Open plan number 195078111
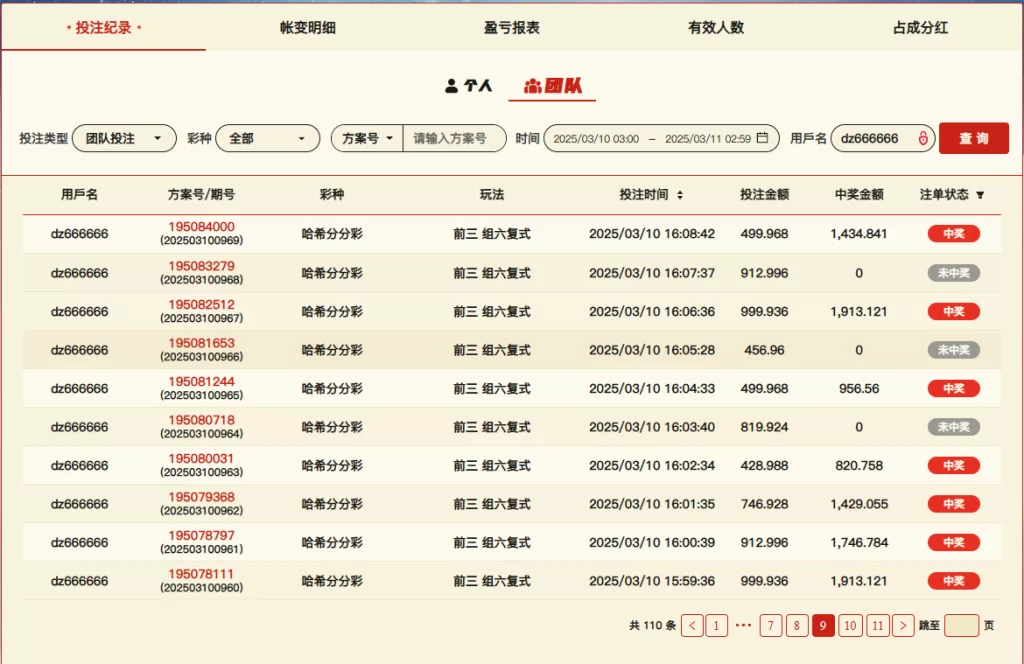The width and height of the screenshot is (1024, 664). pos(201,574)
